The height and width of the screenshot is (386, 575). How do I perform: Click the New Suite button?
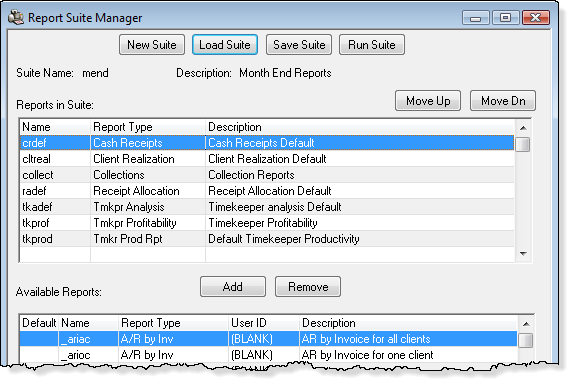(152, 45)
